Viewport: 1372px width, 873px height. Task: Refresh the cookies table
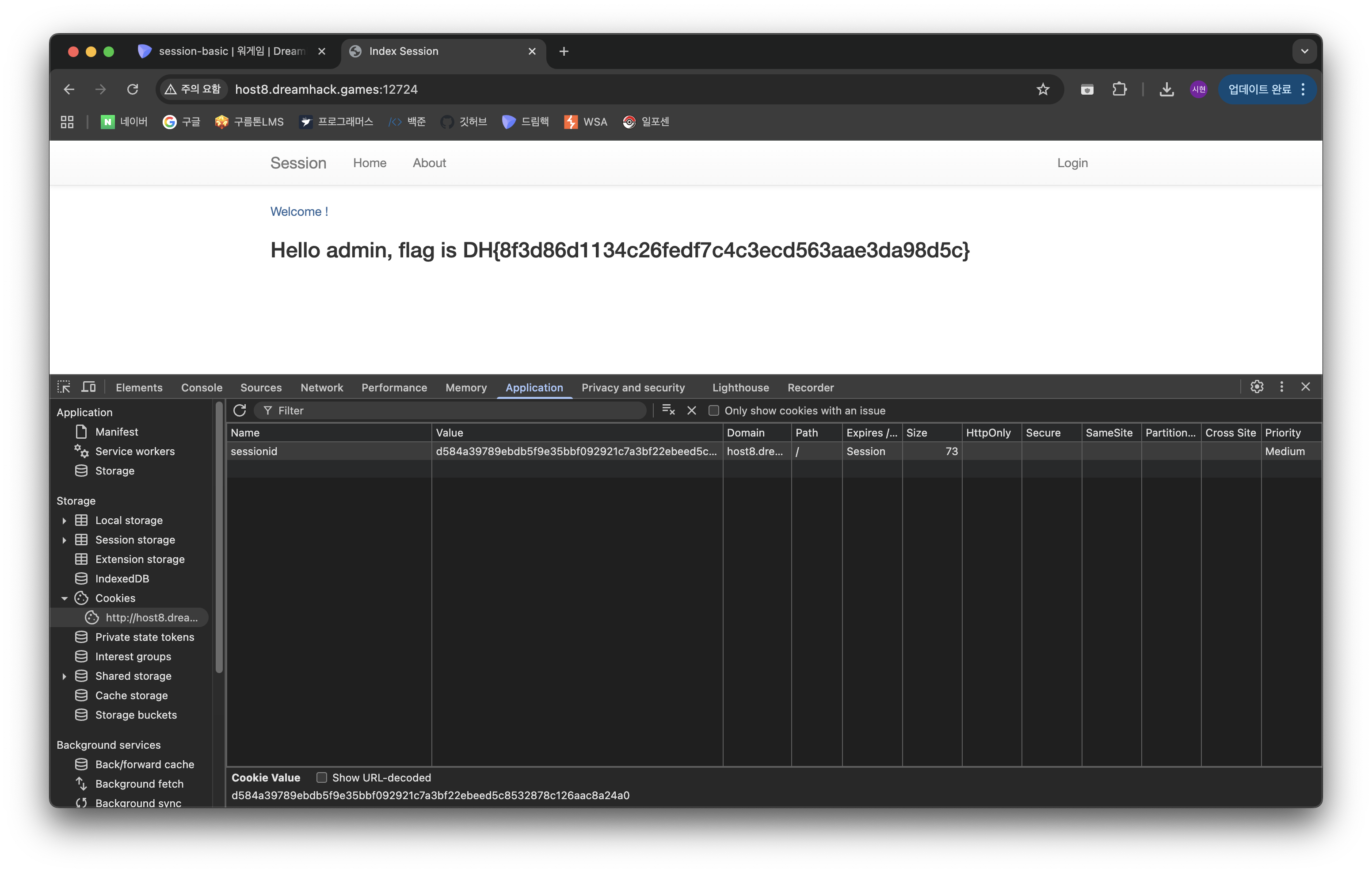(239, 410)
